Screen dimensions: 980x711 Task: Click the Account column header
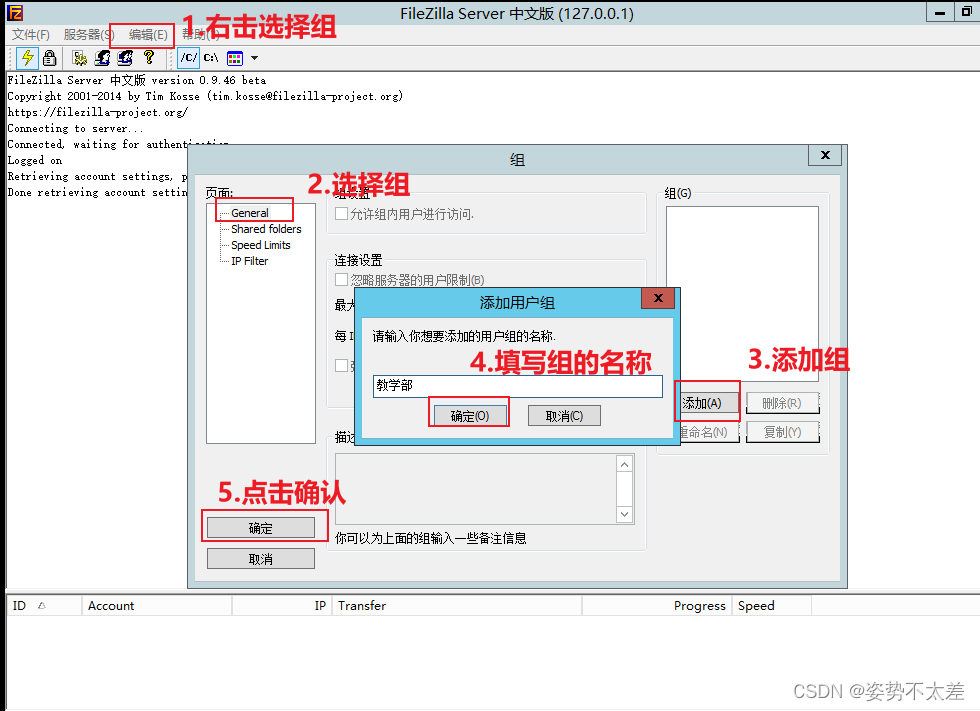click(x=157, y=605)
